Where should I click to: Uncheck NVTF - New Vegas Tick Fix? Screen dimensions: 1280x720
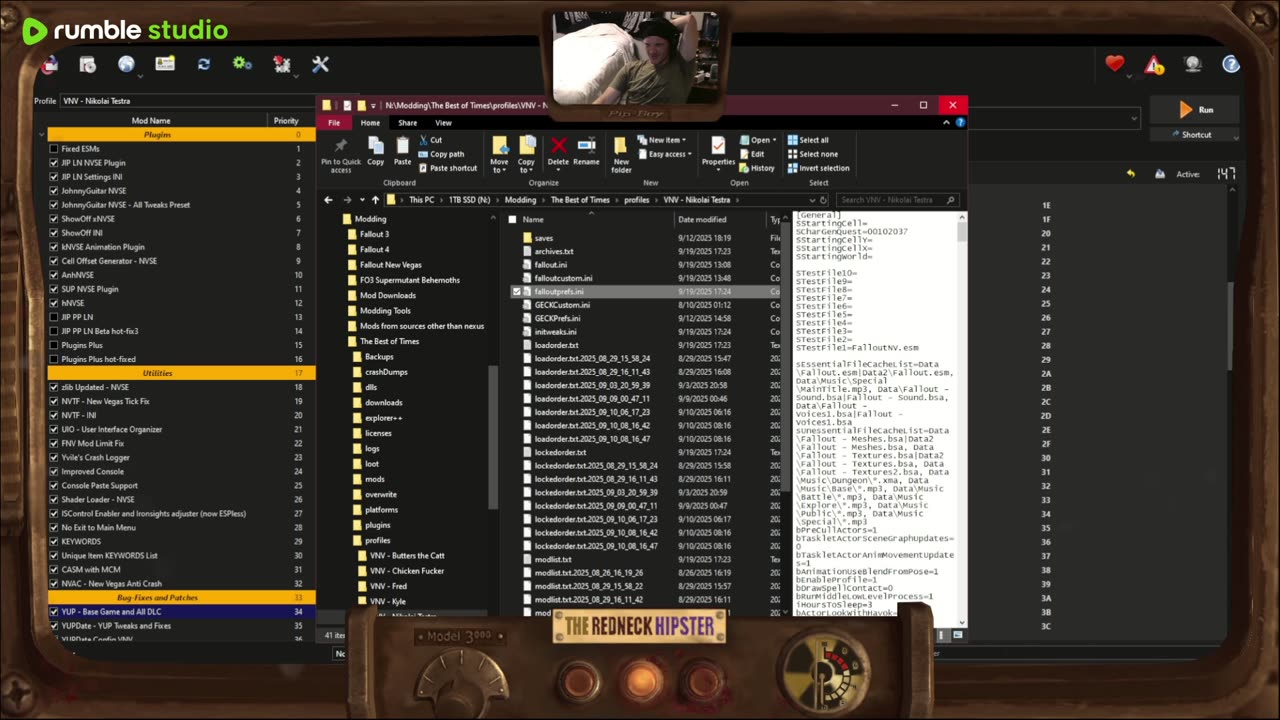(x=53, y=401)
